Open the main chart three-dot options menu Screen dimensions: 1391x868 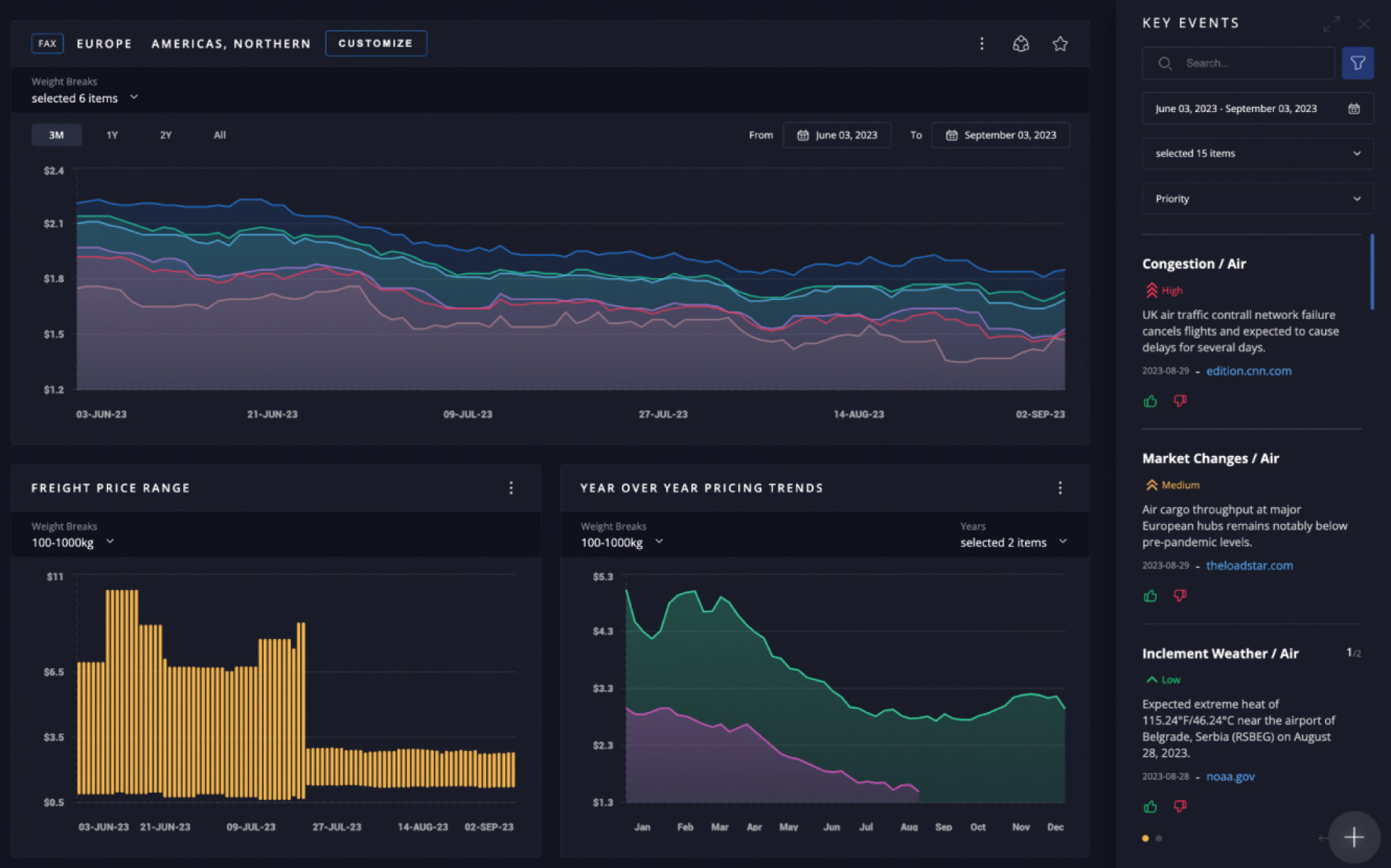pos(982,44)
